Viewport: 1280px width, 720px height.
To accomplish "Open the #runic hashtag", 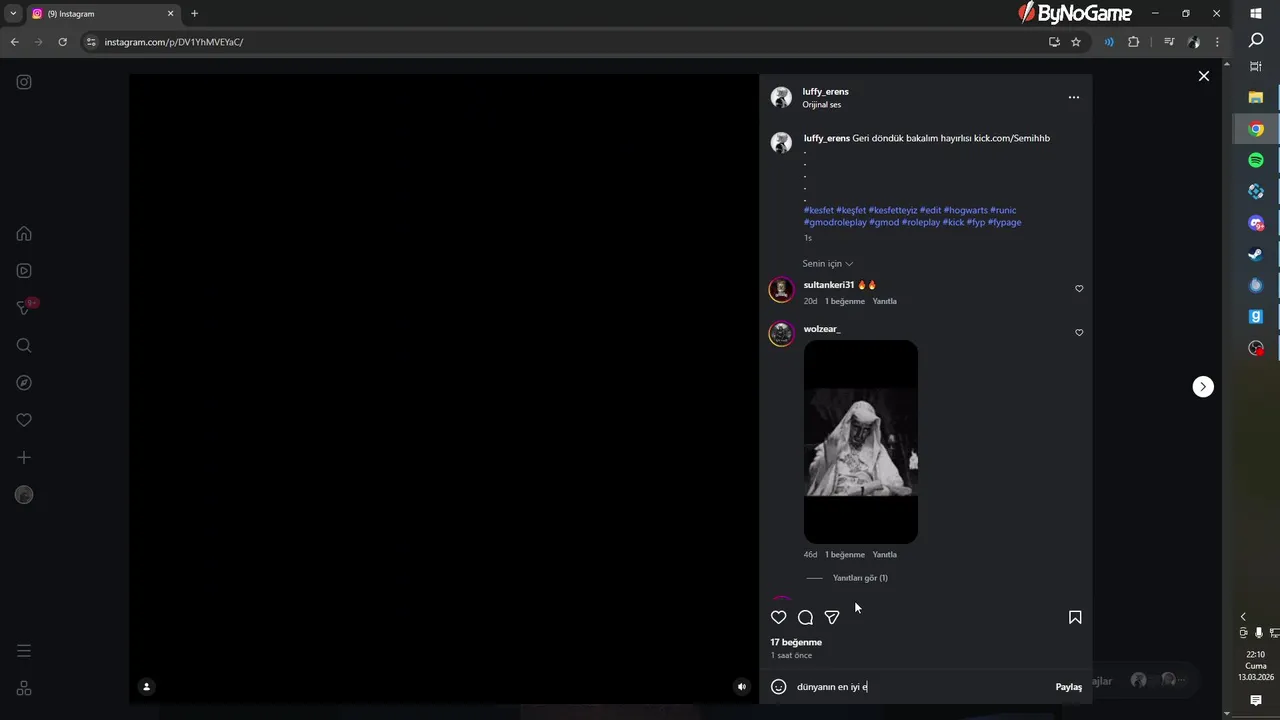I will pos(1003,211).
